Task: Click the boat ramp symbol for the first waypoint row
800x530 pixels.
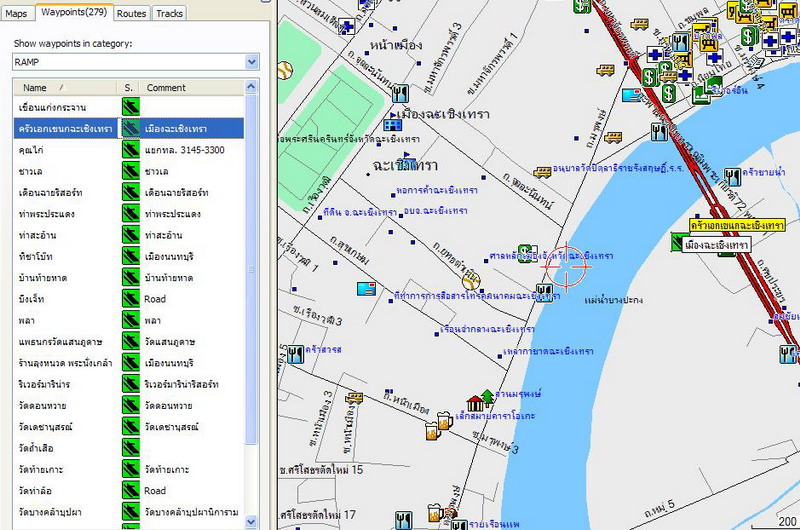Action: tap(130, 107)
